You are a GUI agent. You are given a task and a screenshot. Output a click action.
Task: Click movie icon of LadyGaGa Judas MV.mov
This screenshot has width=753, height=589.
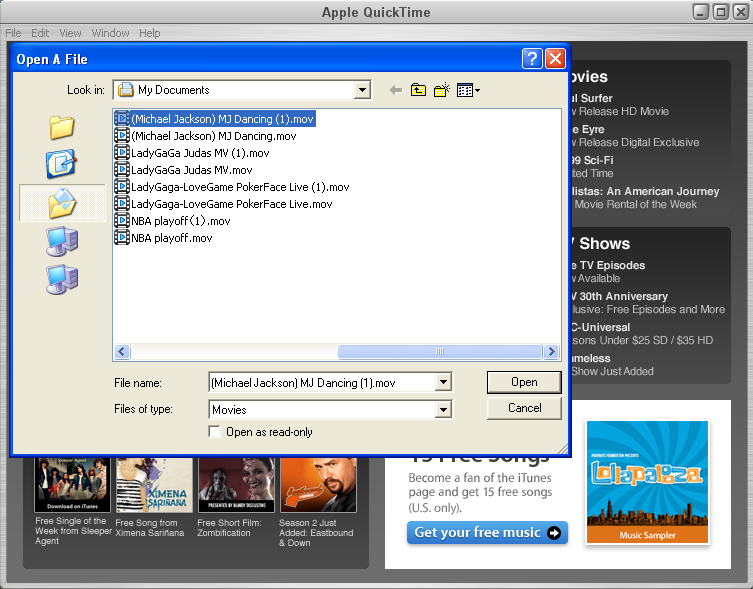[122, 170]
